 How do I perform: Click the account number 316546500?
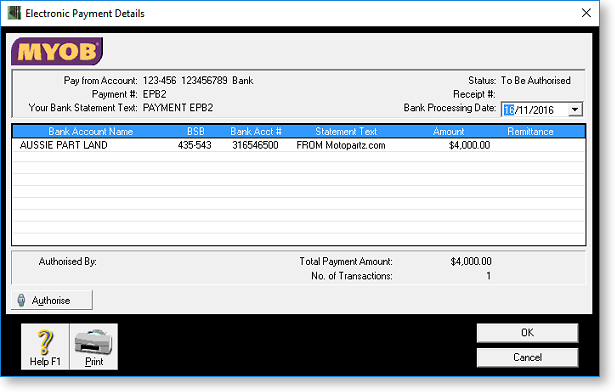[255, 145]
